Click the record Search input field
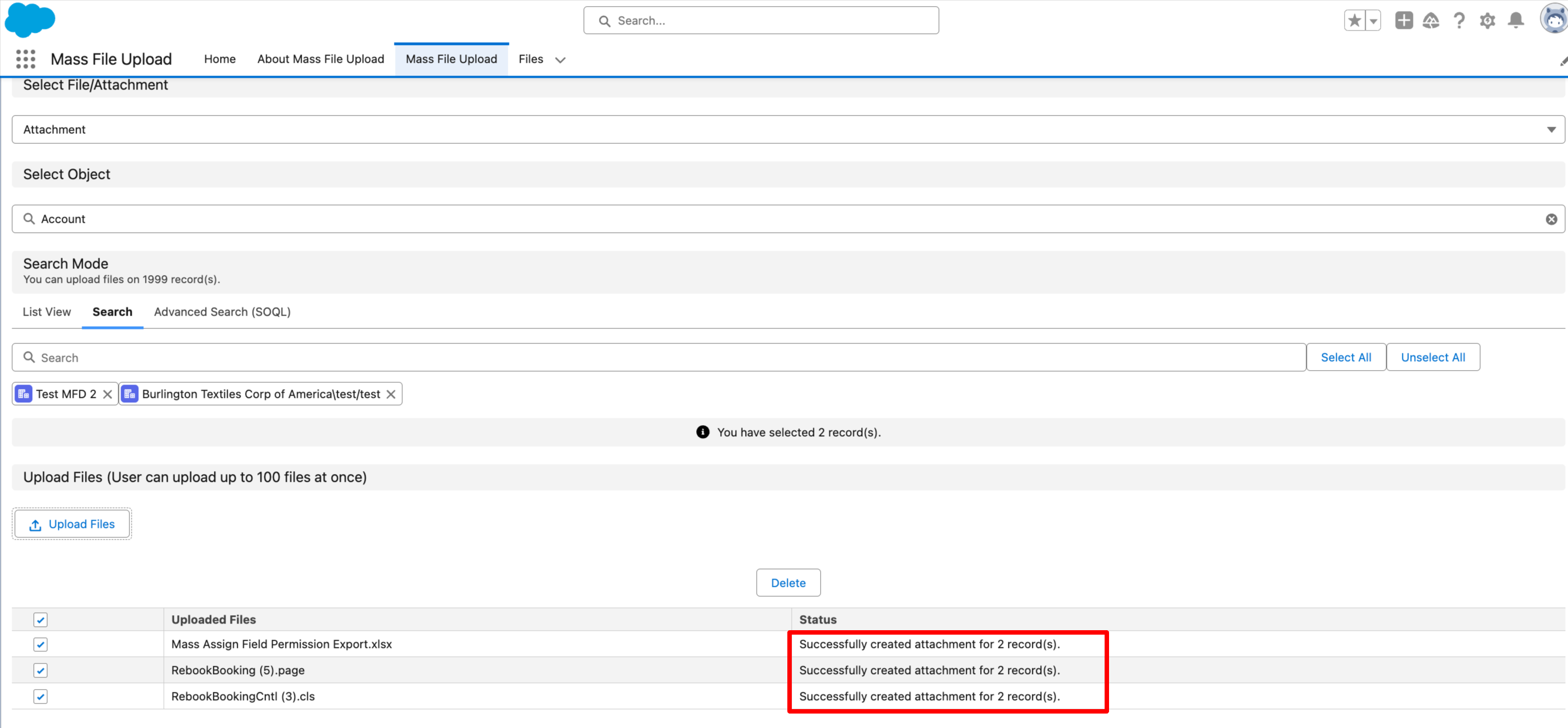This screenshot has height=728, width=1568. [x=657, y=357]
